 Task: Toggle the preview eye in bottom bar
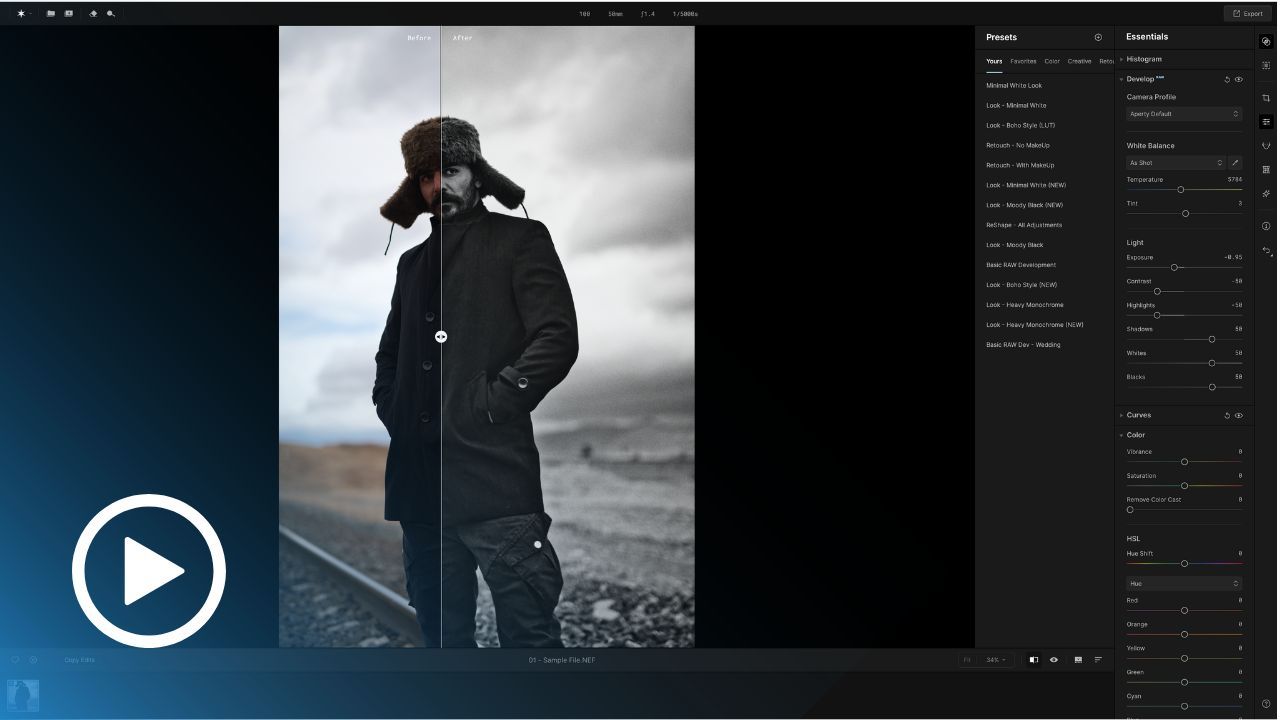(1054, 660)
